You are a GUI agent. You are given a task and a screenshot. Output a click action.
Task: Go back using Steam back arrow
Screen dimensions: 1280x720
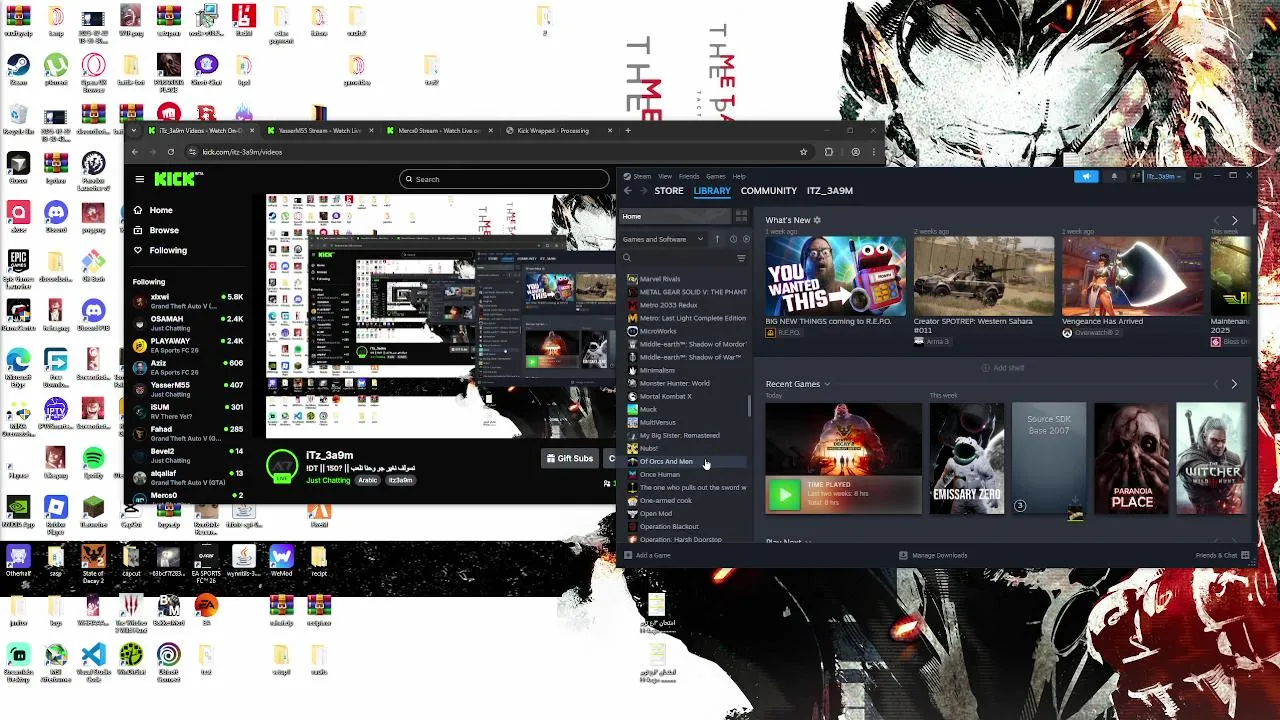pos(627,191)
